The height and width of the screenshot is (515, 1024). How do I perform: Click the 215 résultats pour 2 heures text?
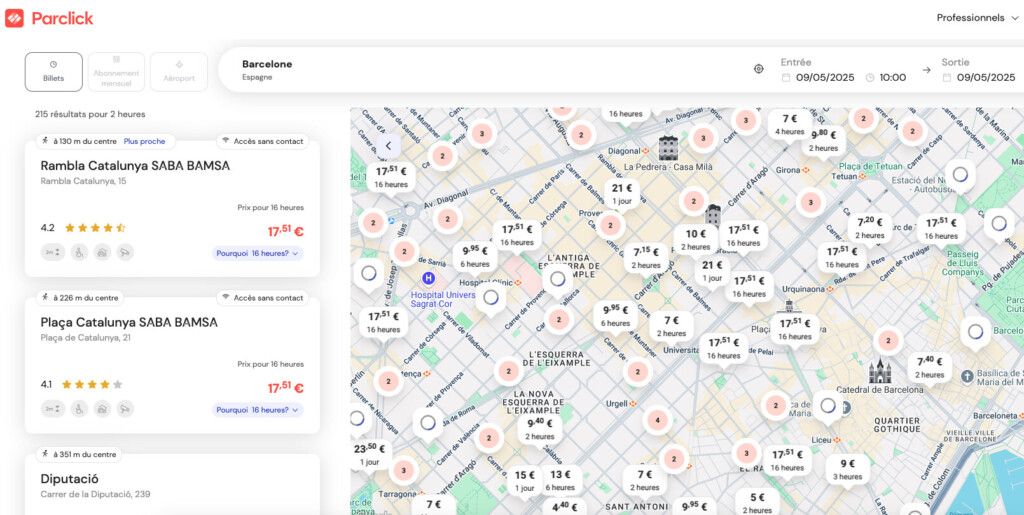tap(90, 114)
